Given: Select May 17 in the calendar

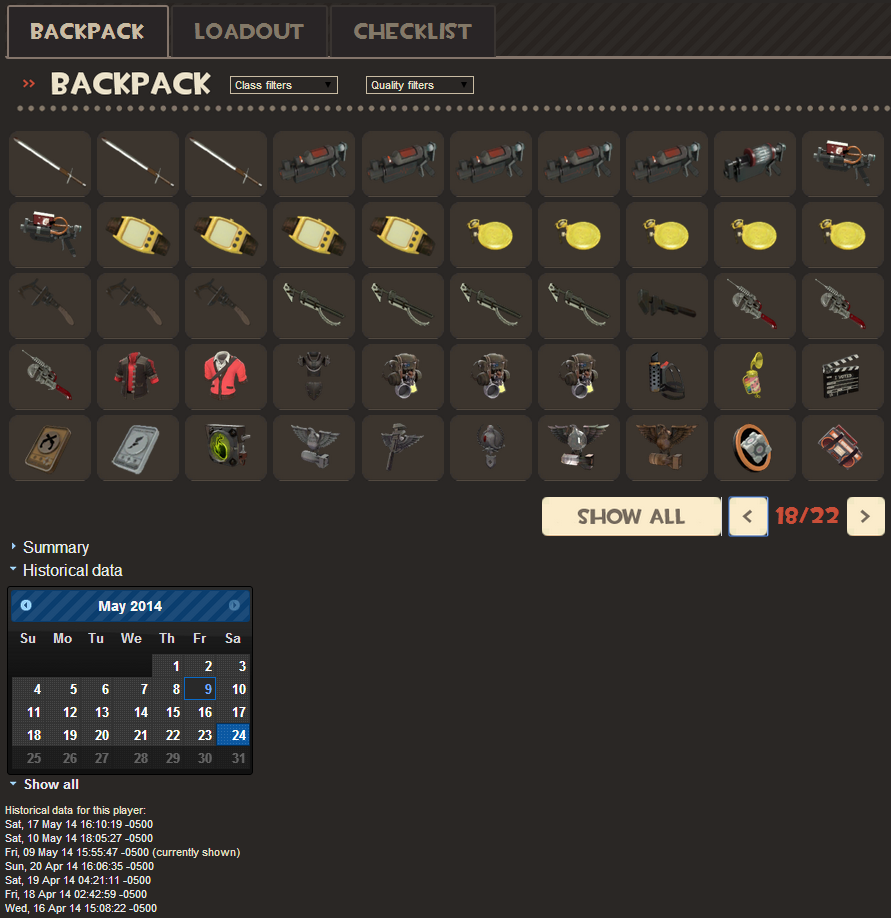Looking at the screenshot, I should coord(233,712).
